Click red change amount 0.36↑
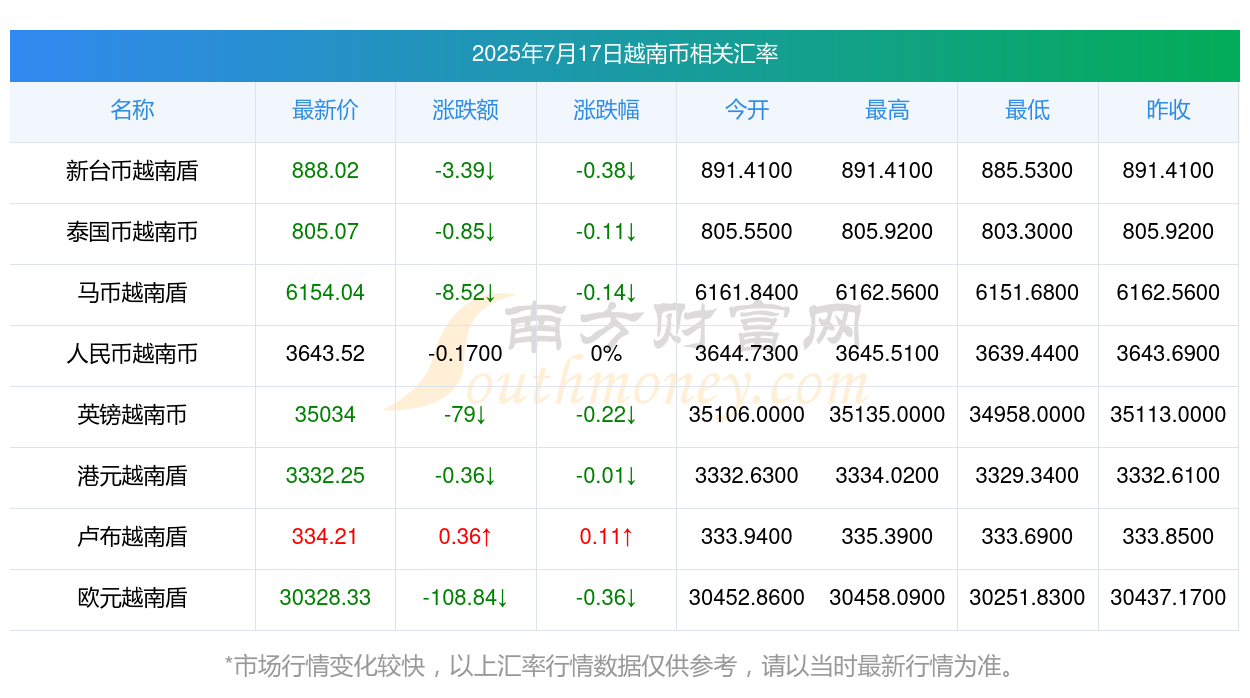The height and width of the screenshot is (698, 1250). (x=465, y=537)
